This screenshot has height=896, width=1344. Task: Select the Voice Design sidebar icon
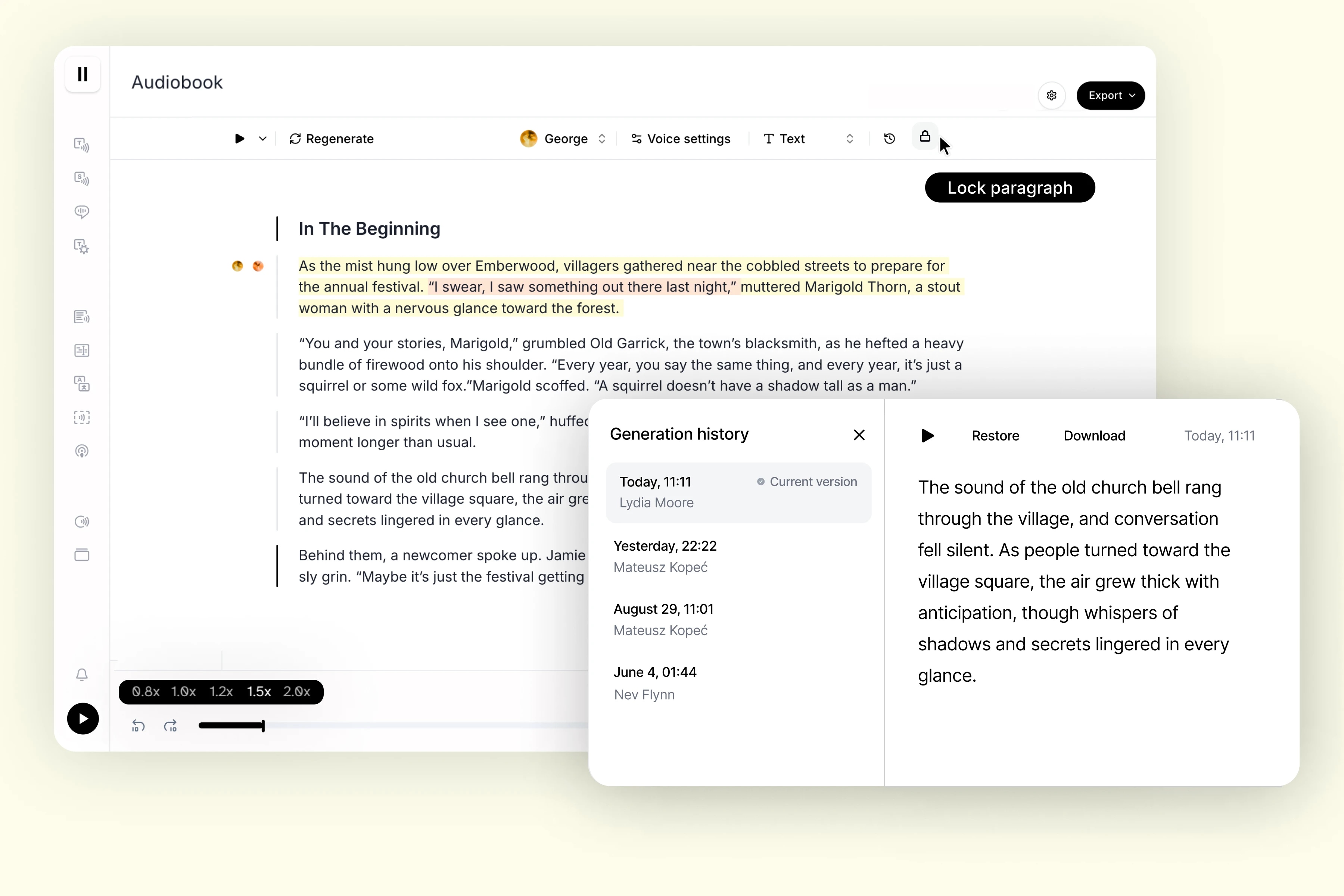pos(82,246)
